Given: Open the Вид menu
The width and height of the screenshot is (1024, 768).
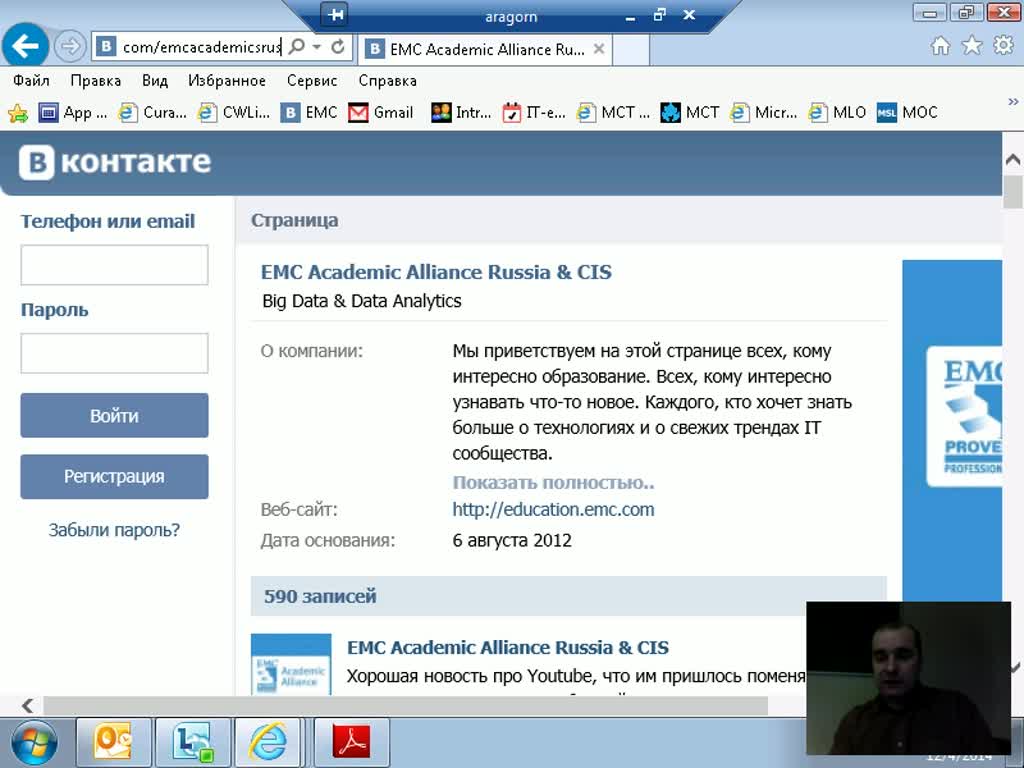Looking at the screenshot, I should (x=155, y=80).
